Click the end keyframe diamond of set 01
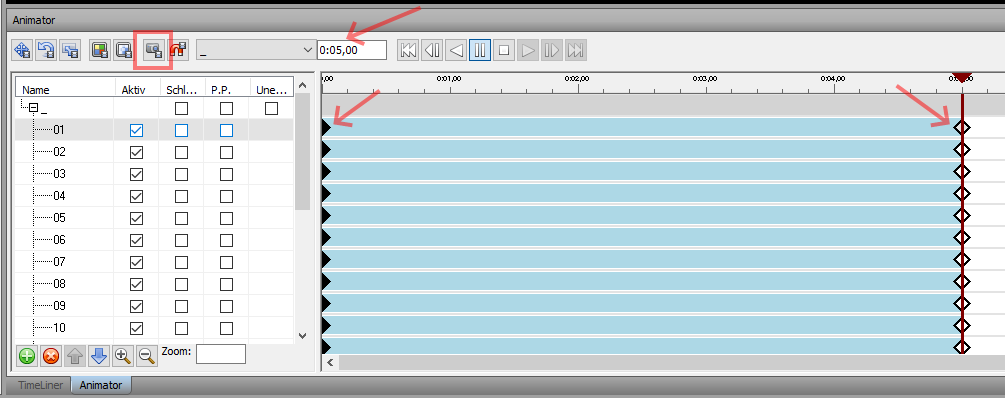1005x398 pixels. [x=961, y=128]
